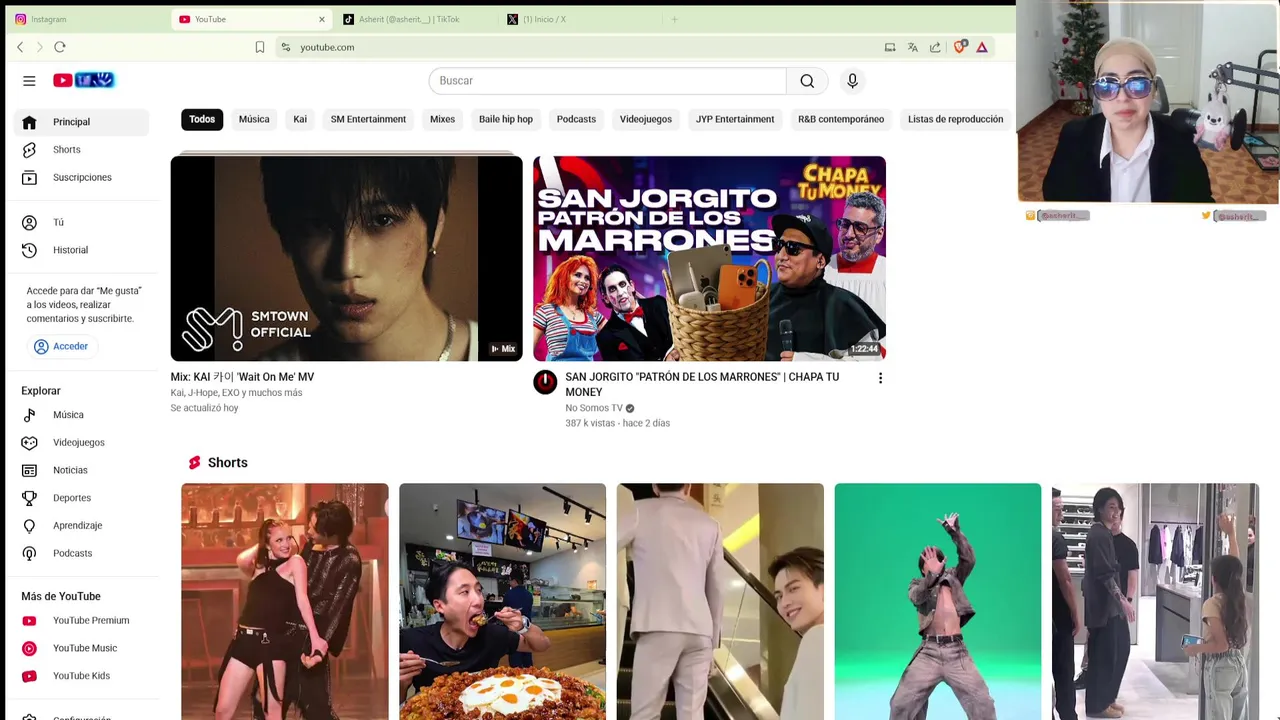Explore Música in the sidebar
This screenshot has width=1280, height=720.
[82, 415]
